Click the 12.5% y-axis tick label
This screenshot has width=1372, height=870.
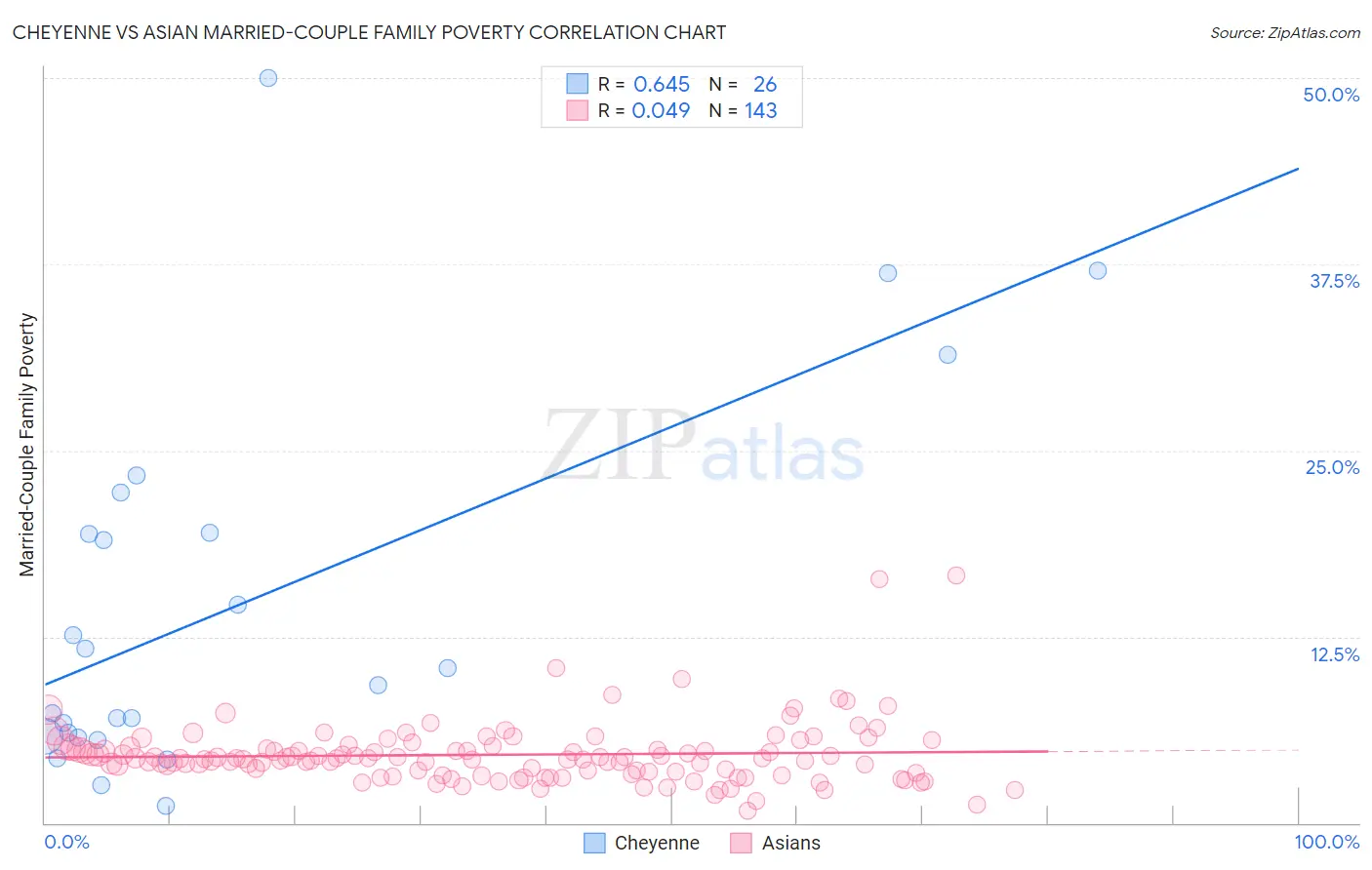click(x=1334, y=654)
